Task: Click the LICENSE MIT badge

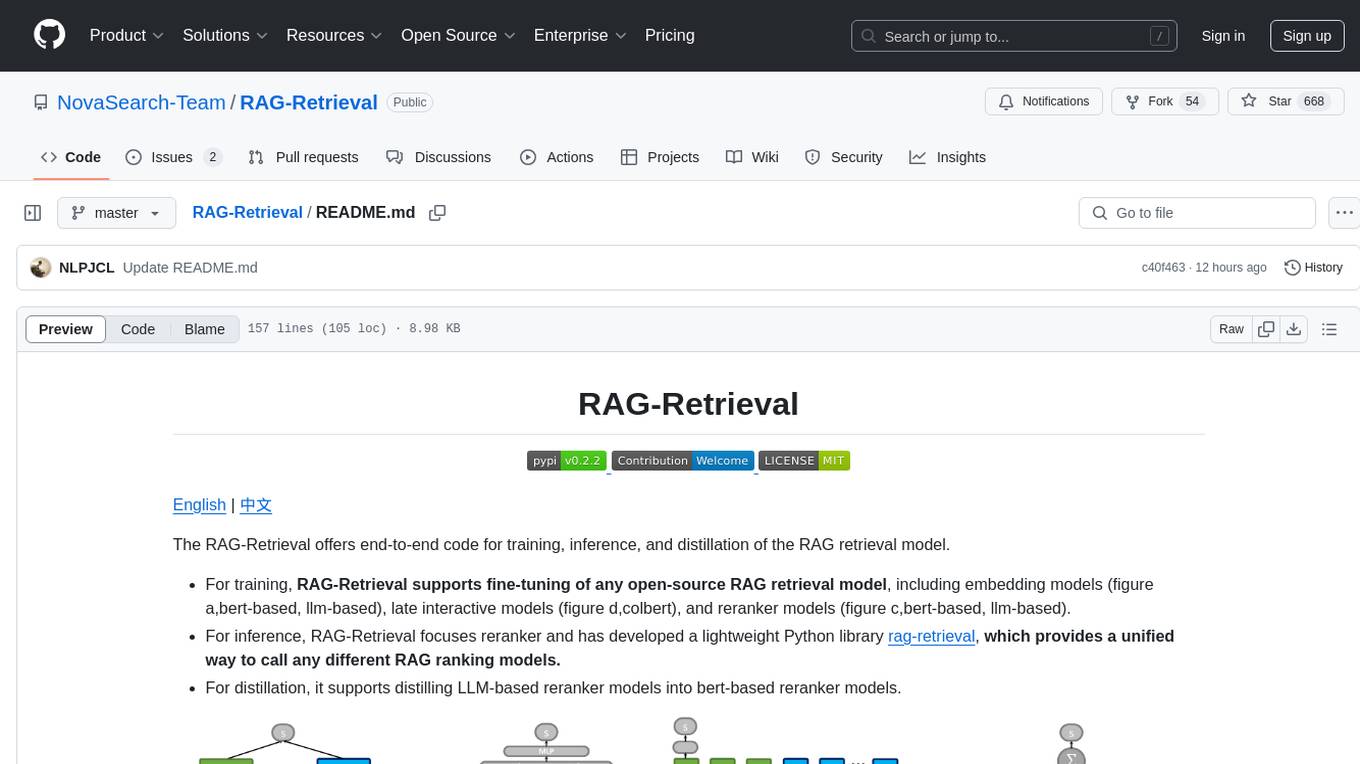Action: click(804, 461)
